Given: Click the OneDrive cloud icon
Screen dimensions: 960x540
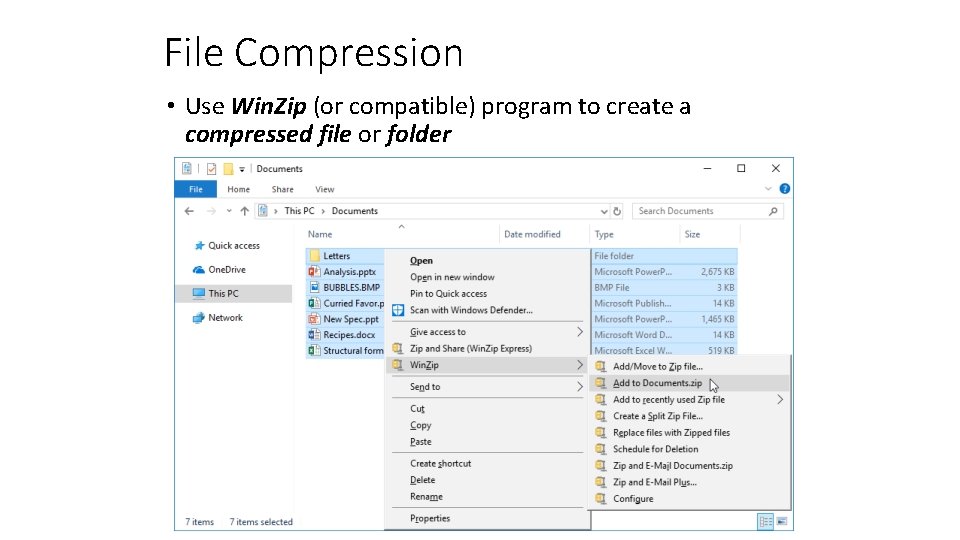Looking at the screenshot, I should coord(198,269).
